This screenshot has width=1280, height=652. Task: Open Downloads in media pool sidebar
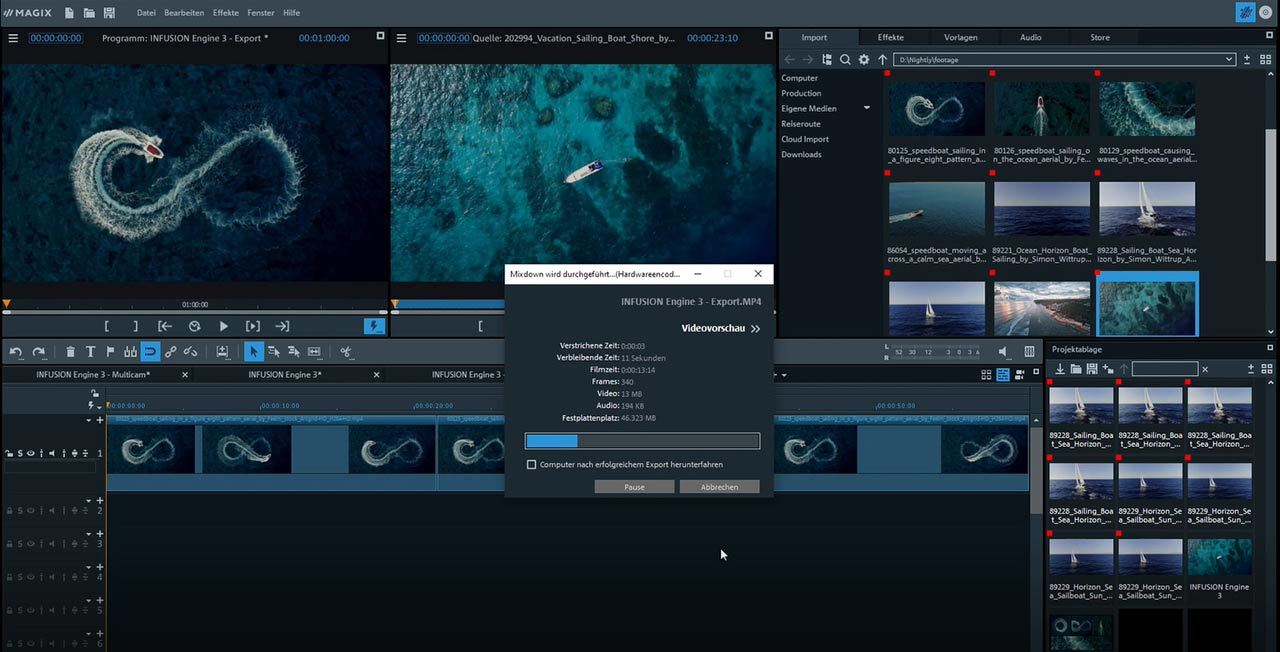[x=802, y=154]
